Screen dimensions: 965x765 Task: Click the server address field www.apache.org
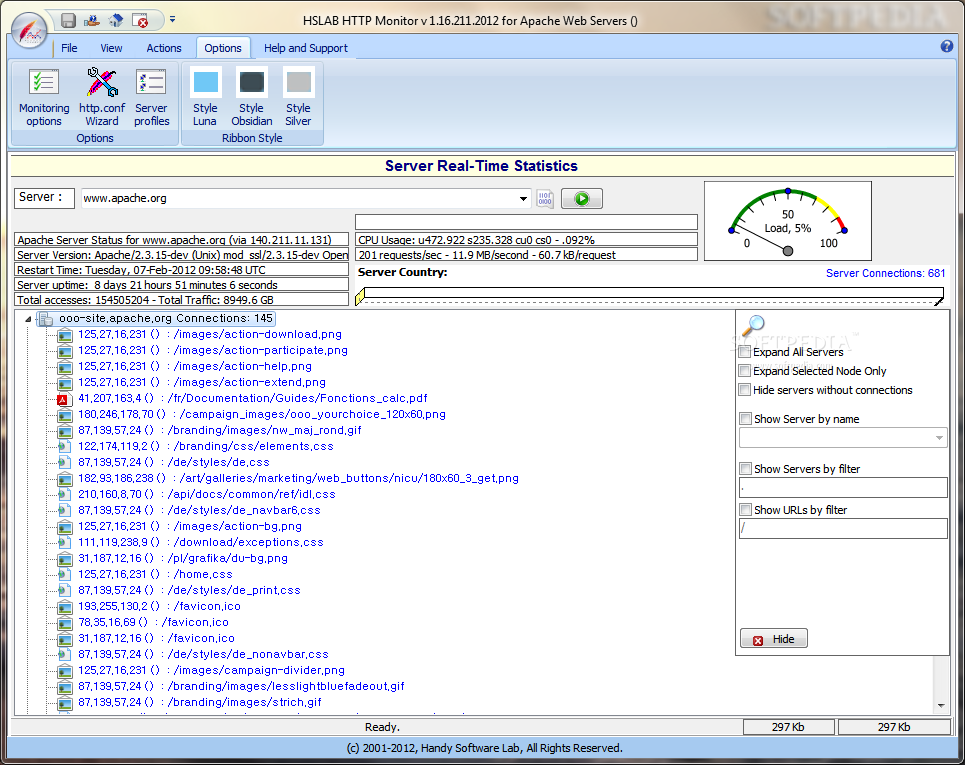point(298,199)
